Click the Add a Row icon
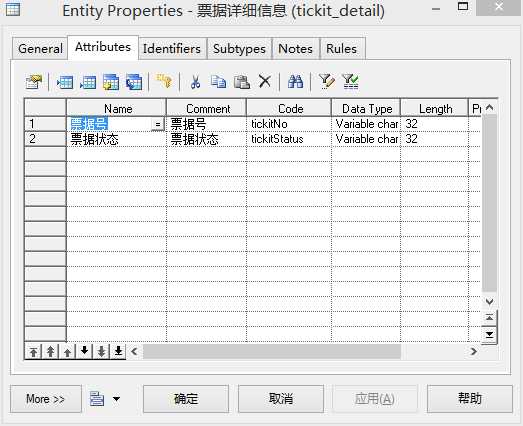 pos(88,82)
